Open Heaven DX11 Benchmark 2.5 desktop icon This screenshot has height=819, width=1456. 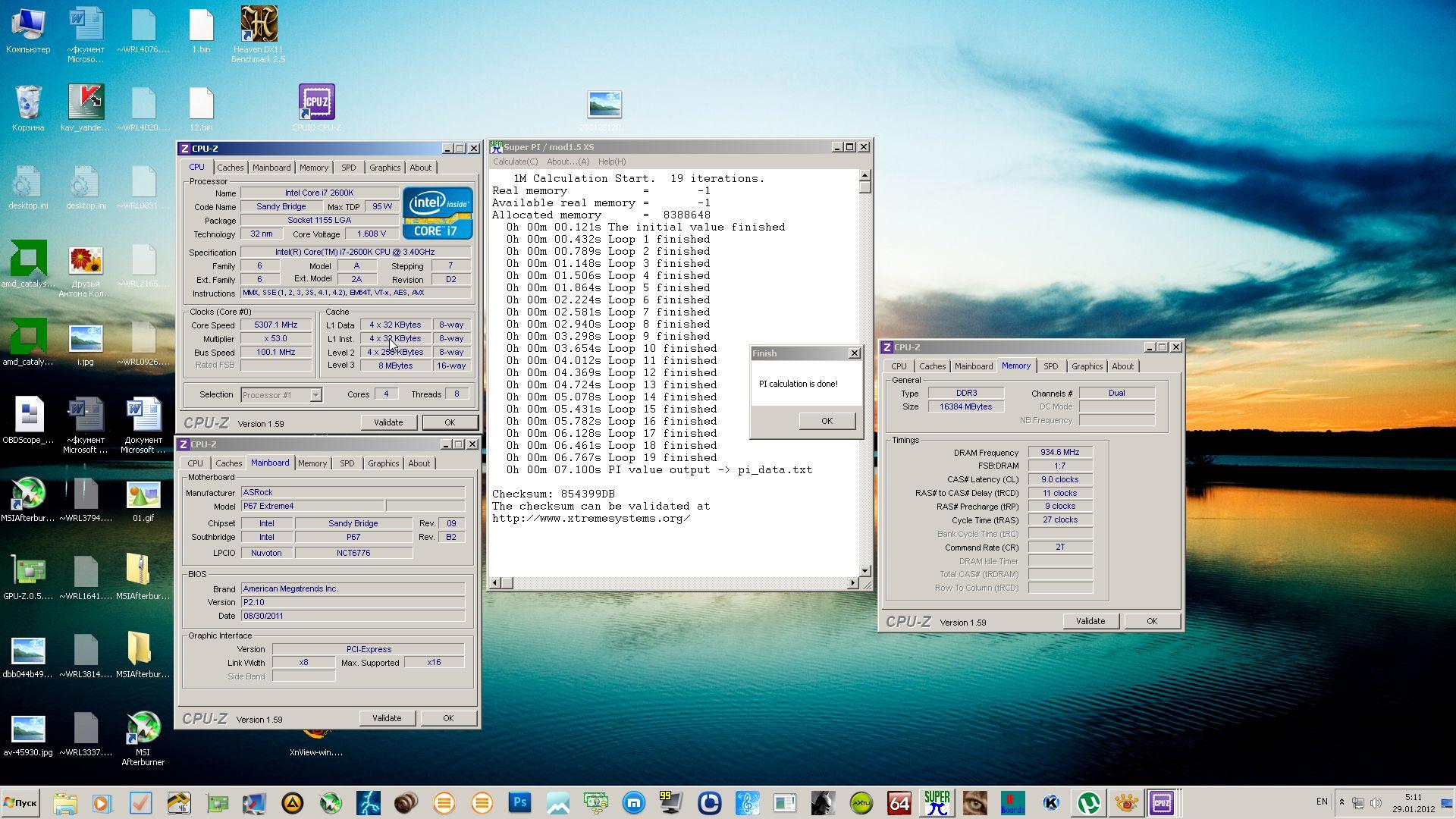[x=259, y=34]
